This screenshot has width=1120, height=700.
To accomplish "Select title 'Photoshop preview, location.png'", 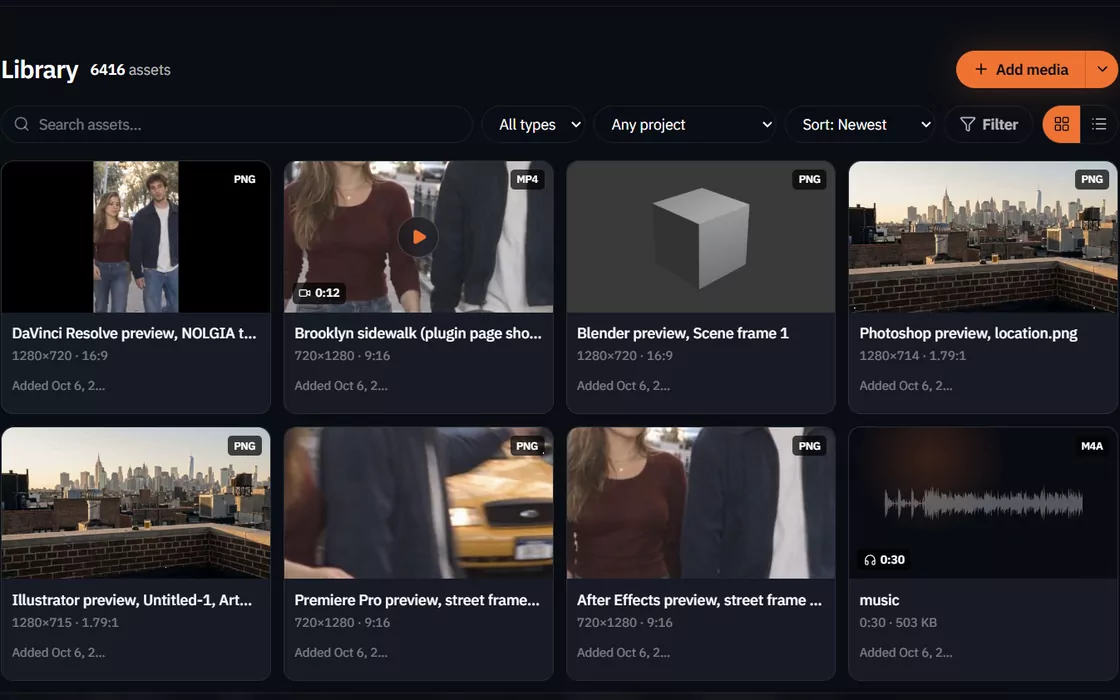I will click(x=969, y=333).
